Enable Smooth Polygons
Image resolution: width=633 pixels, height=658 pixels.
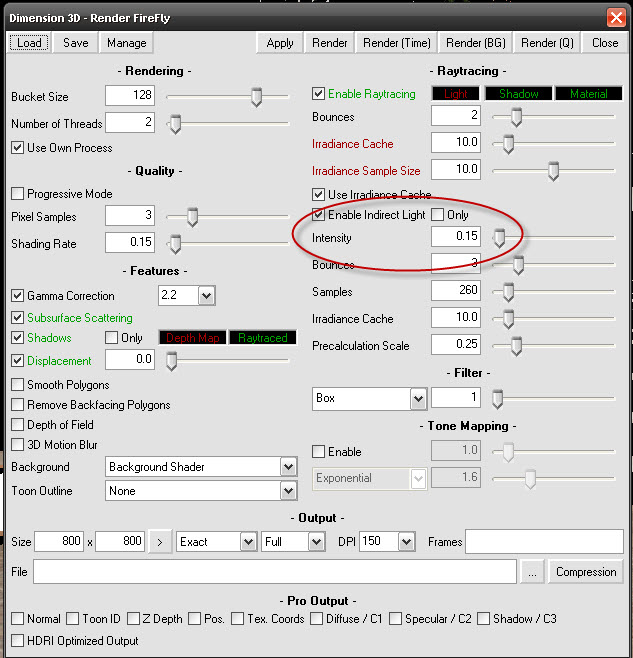coord(17,384)
